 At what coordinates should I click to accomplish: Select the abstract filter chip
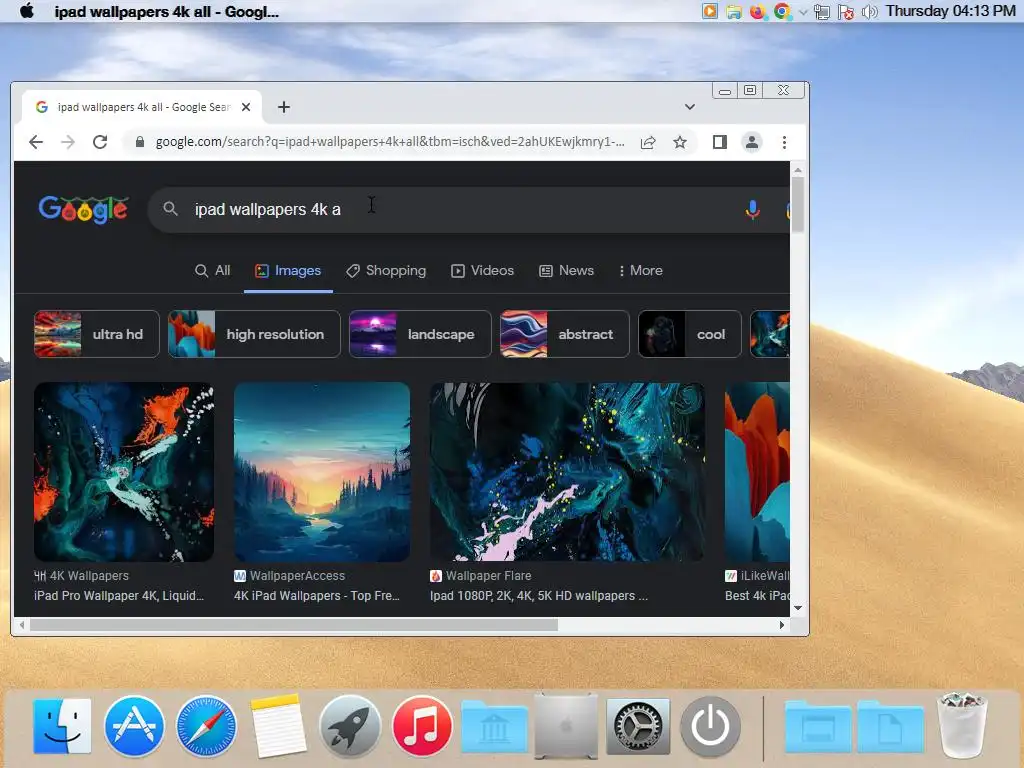click(x=564, y=334)
